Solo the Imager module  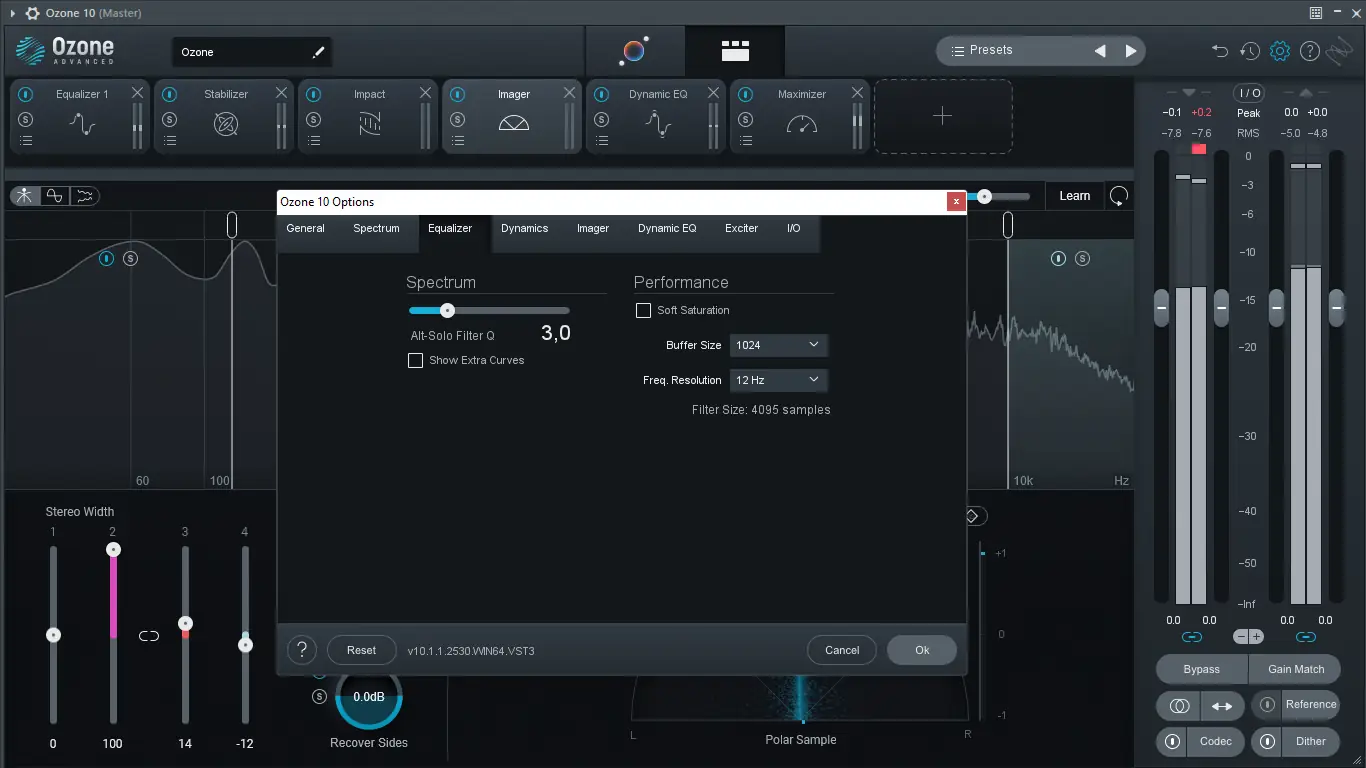coord(458,119)
